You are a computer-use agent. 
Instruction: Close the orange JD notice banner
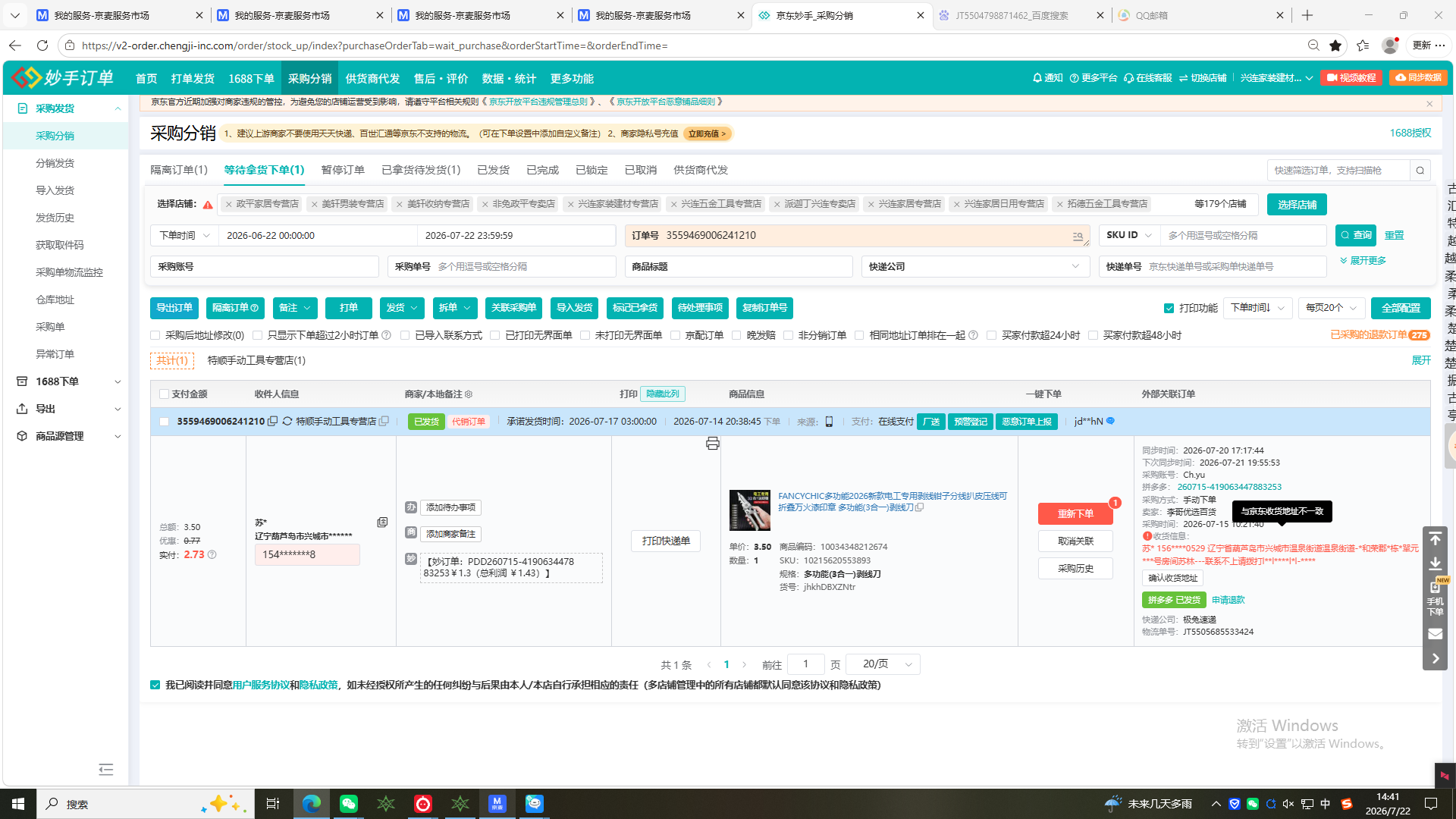pyautogui.click(x=1429, y=104)
